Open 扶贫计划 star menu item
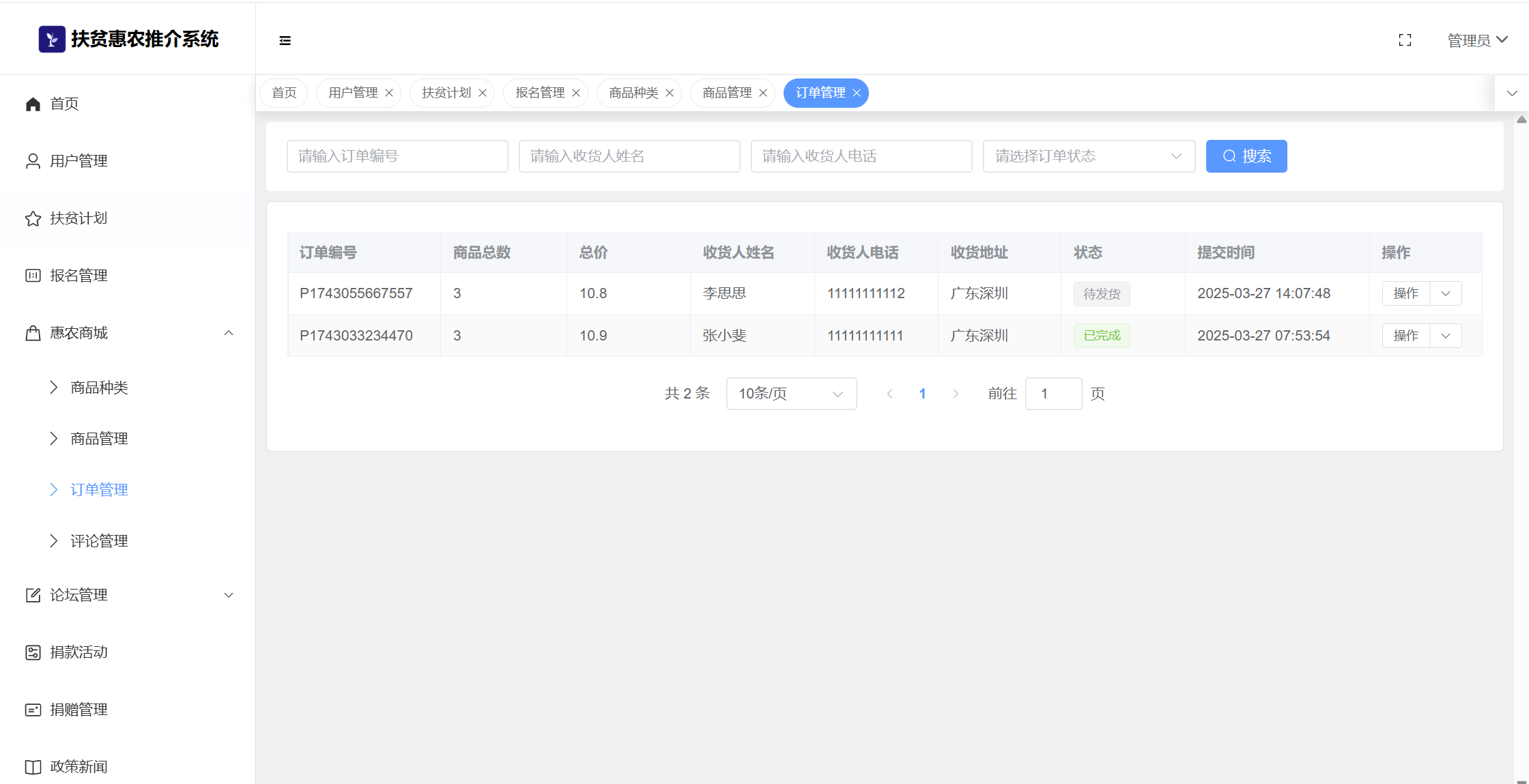The height and width of the screenshot is (784, 1529). click(78, 218)
